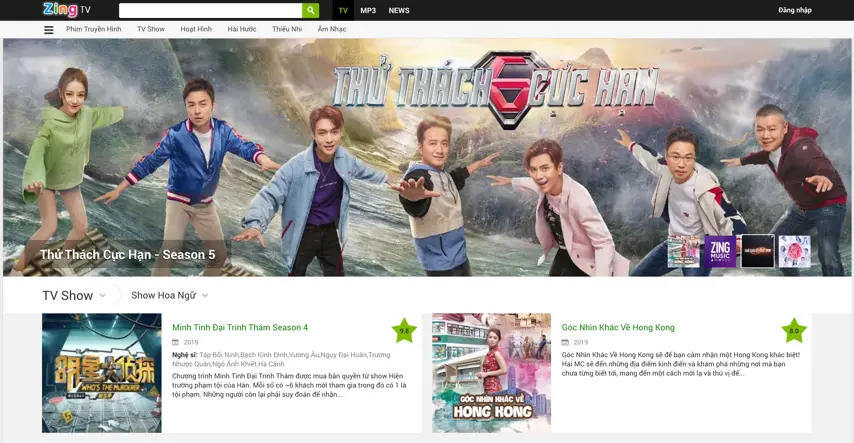Select the first banner carousel thumbnail
Screen dimensions: 854x443
tap(684, 251)
